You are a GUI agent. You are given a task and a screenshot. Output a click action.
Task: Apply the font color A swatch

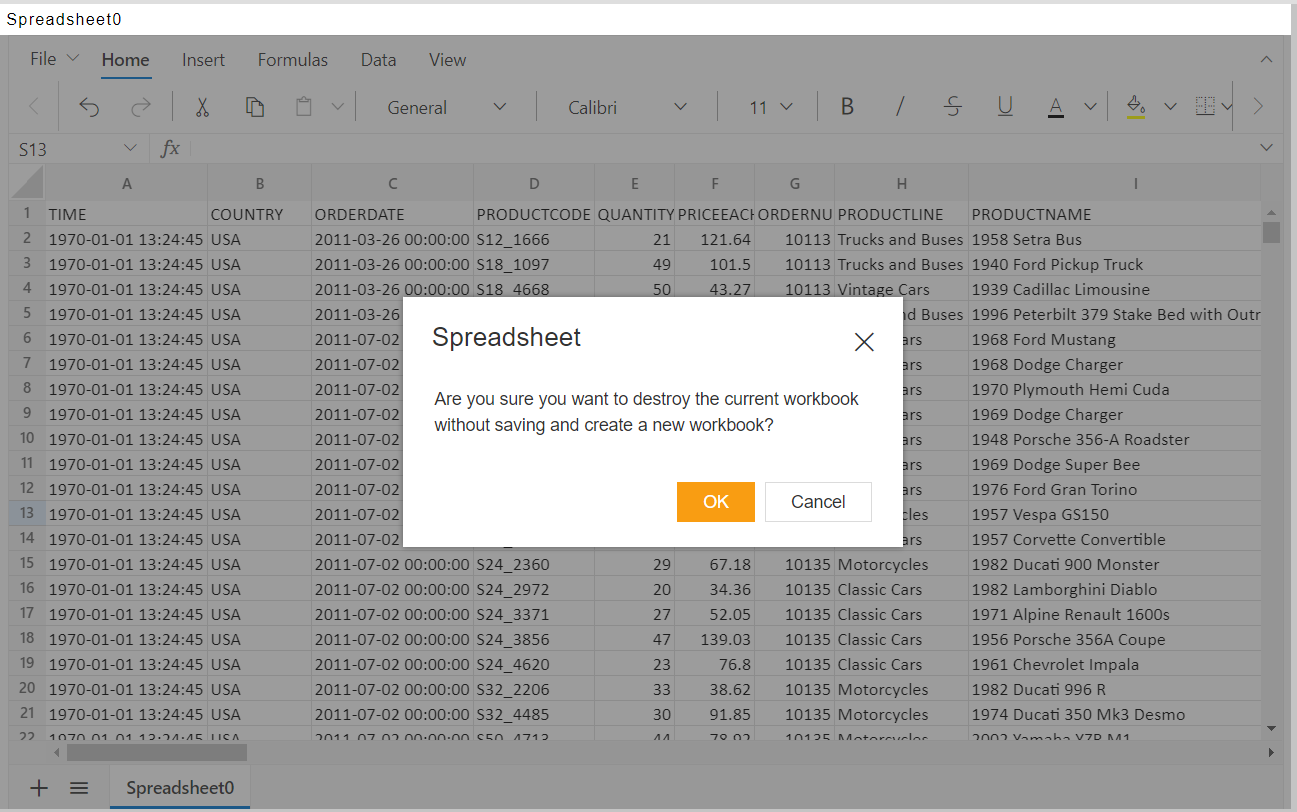tap(1056, 107)
